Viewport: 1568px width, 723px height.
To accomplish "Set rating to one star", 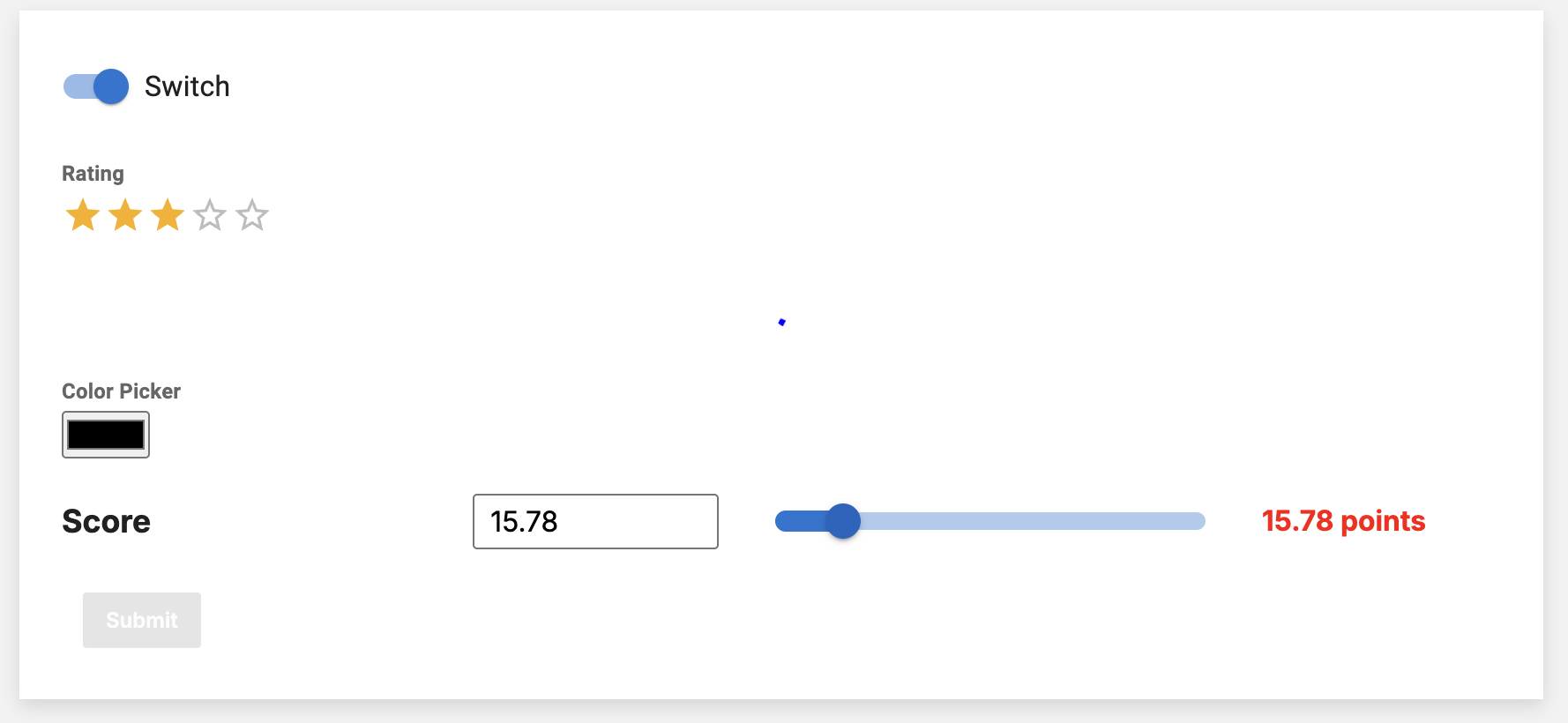I will (83, 215).
